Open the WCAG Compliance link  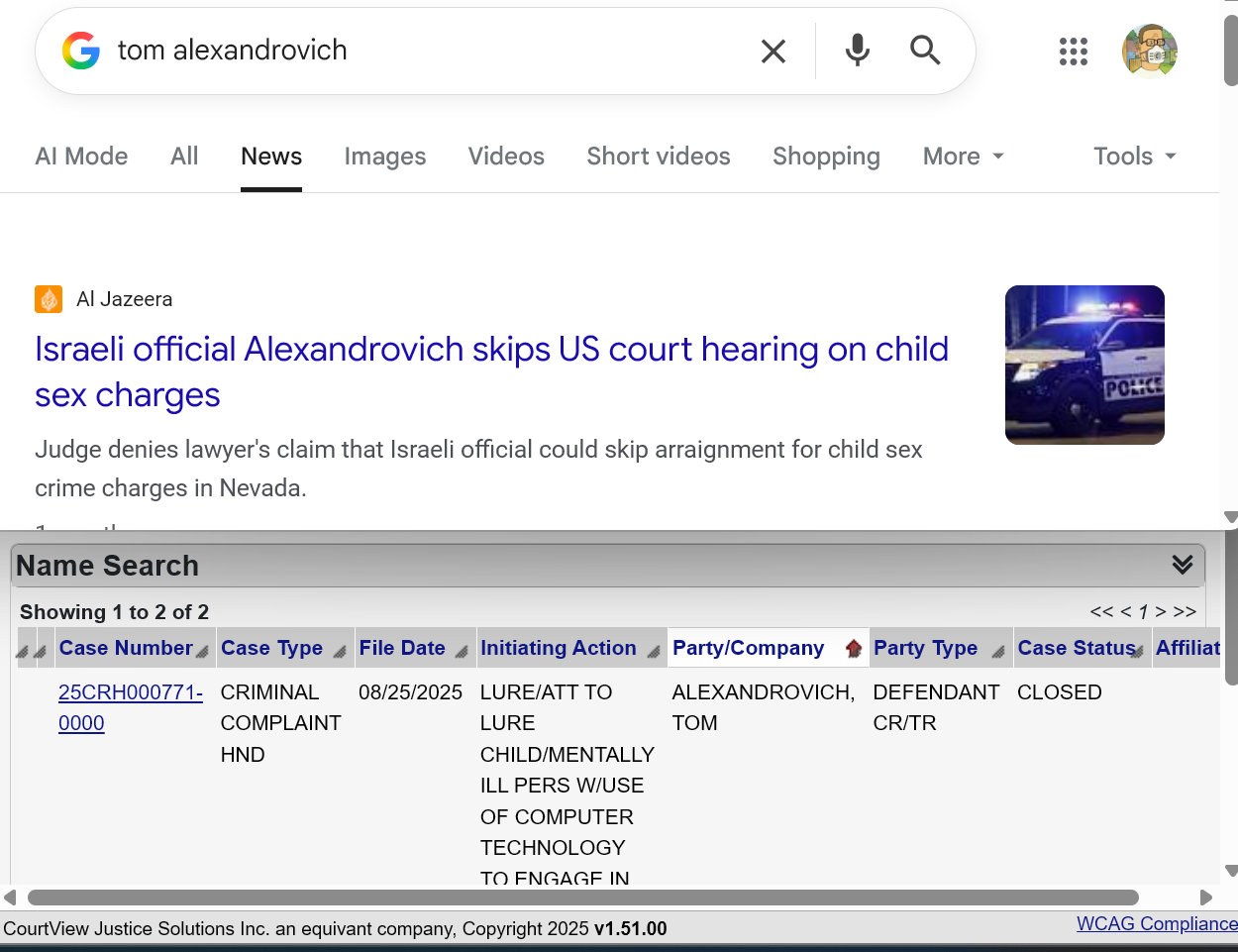1157,923
